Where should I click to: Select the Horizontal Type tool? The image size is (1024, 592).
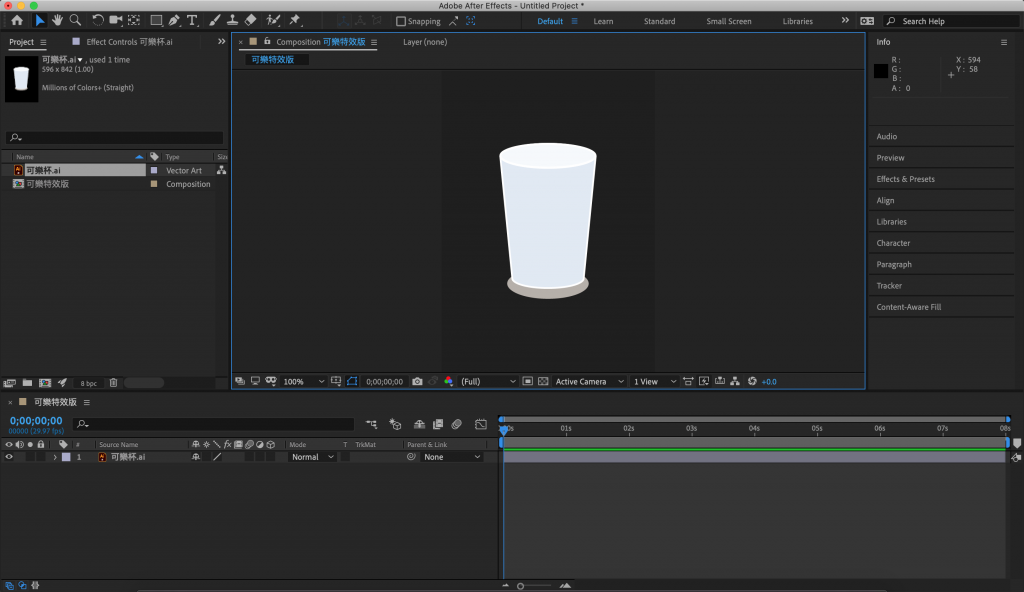192,20
